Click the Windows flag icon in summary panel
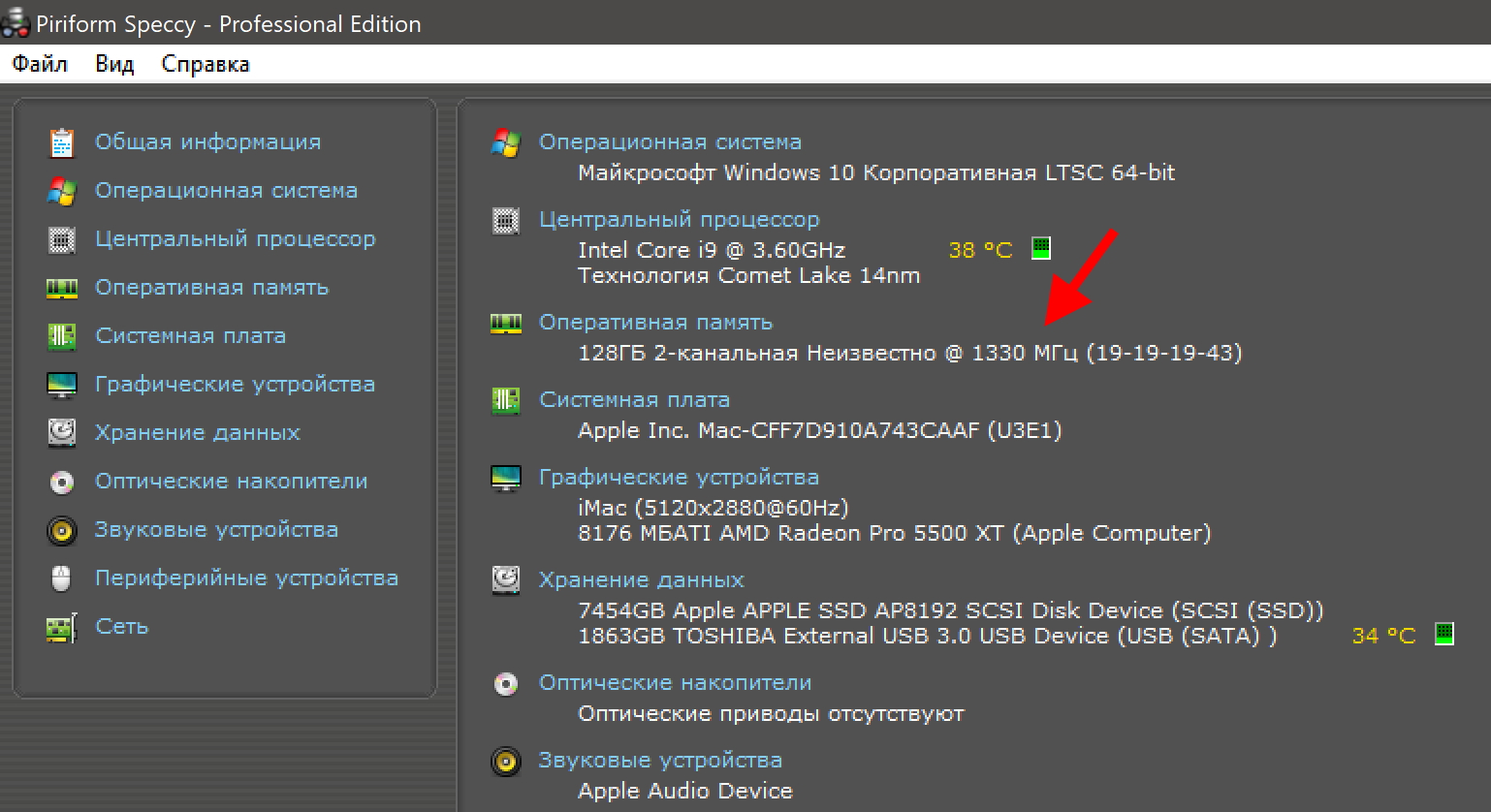Screen dimensions: 1491x812 click(506, 142)
